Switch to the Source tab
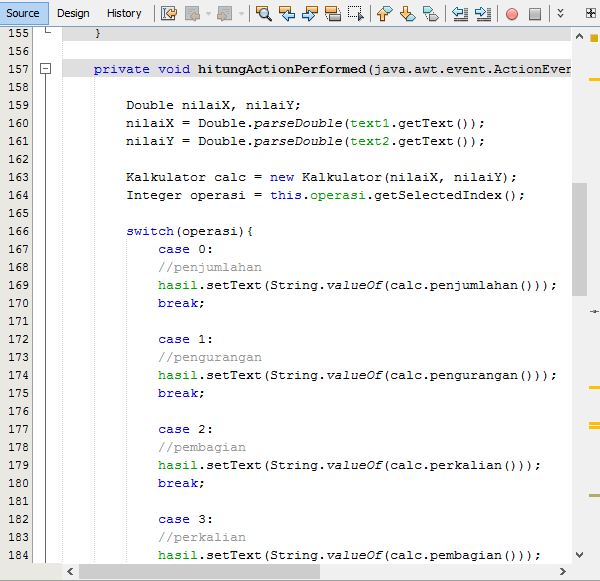The height and width of the screenshot is (581, 600). 23,13
